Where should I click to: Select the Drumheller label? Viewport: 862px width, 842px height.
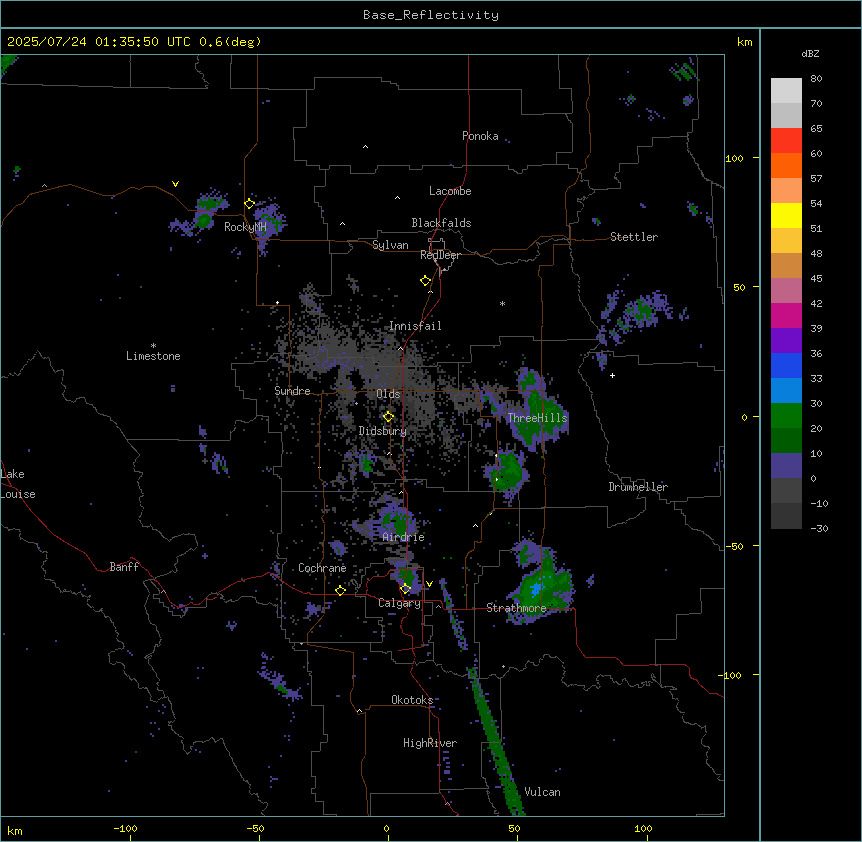click(638, 487)
